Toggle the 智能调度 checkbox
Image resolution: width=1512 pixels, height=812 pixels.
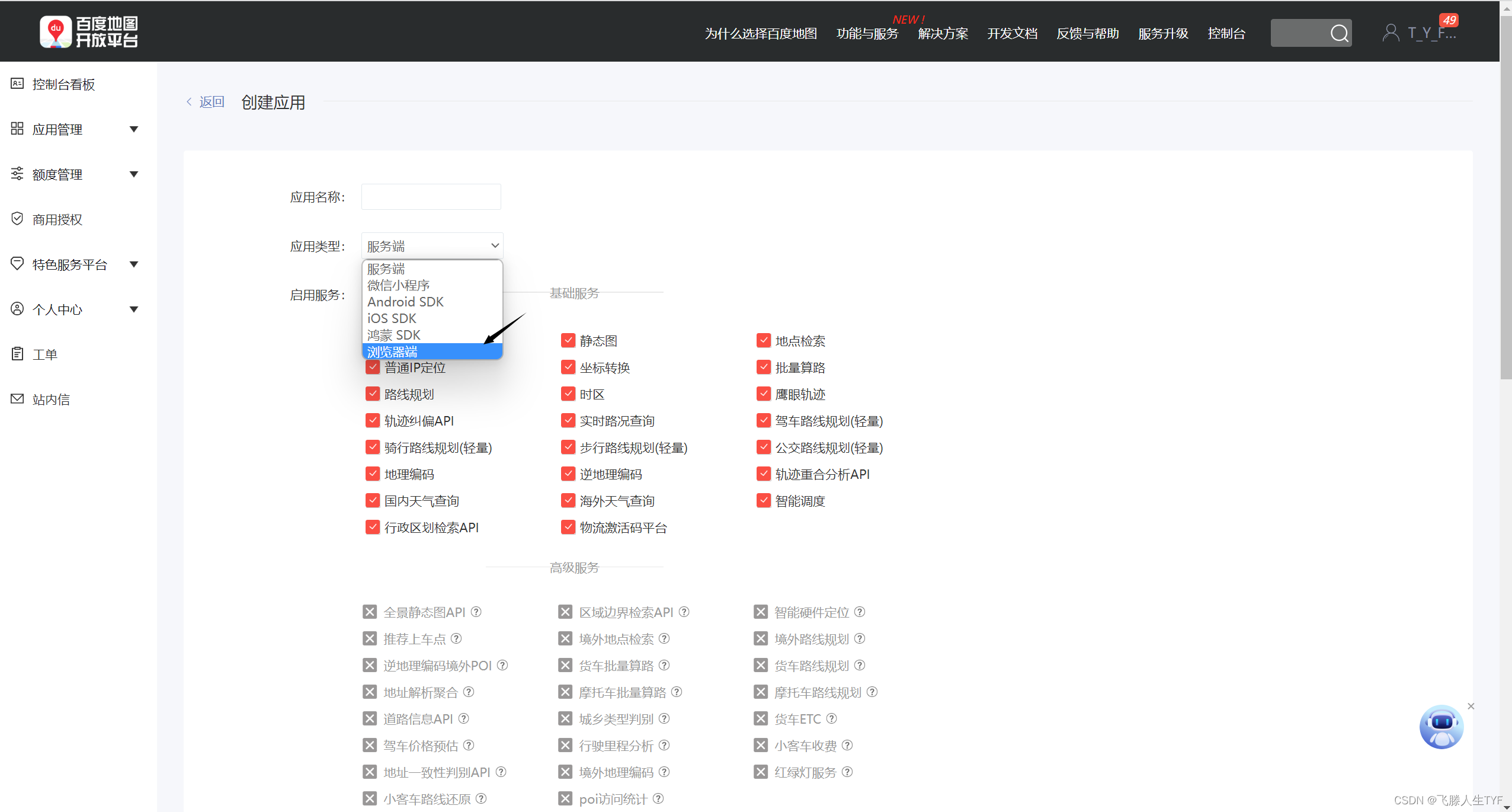coord(763,500)
